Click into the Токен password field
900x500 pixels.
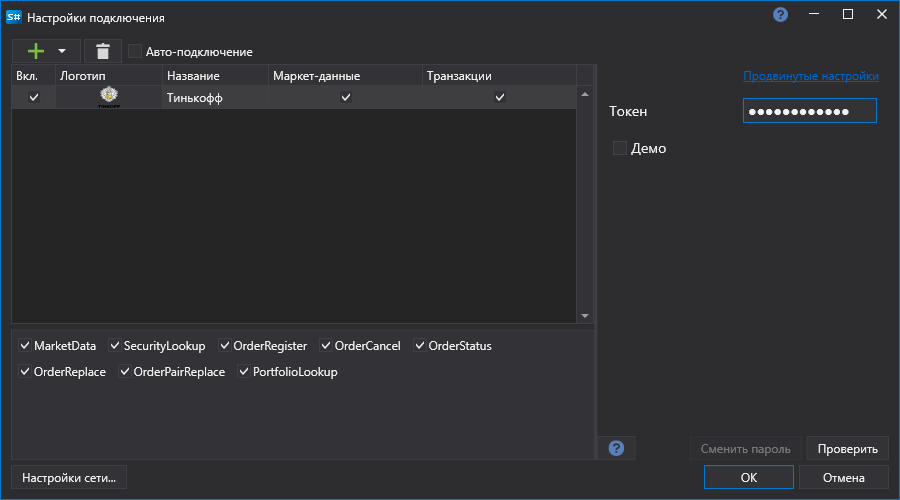(809, 111)
